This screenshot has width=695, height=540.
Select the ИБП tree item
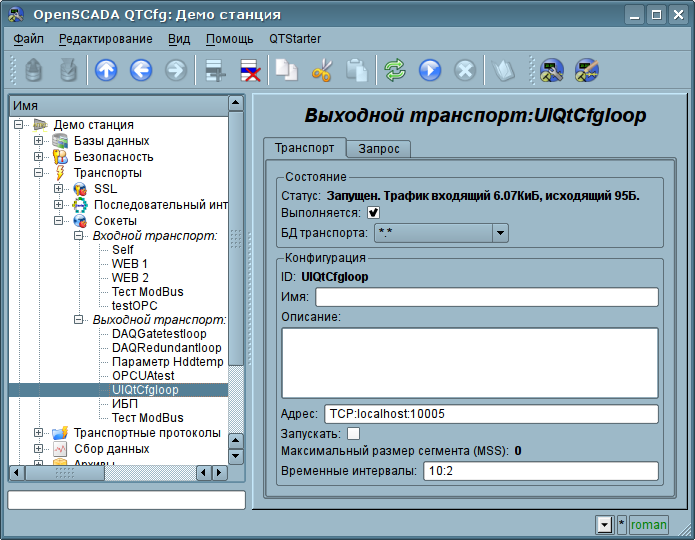pos(125,404)
